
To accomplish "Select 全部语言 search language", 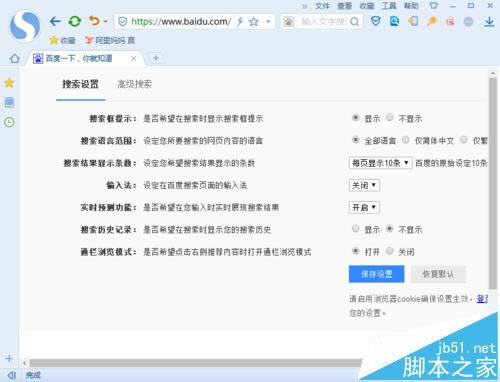I will tap(356, 140).
